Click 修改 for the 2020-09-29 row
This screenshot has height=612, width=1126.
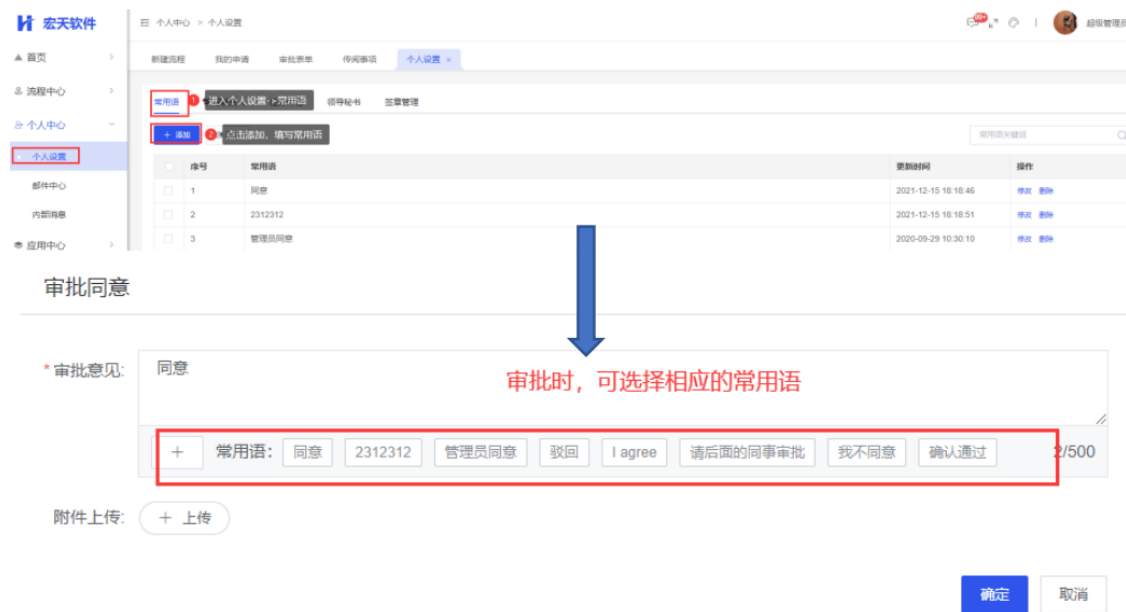click(1024, 238)
